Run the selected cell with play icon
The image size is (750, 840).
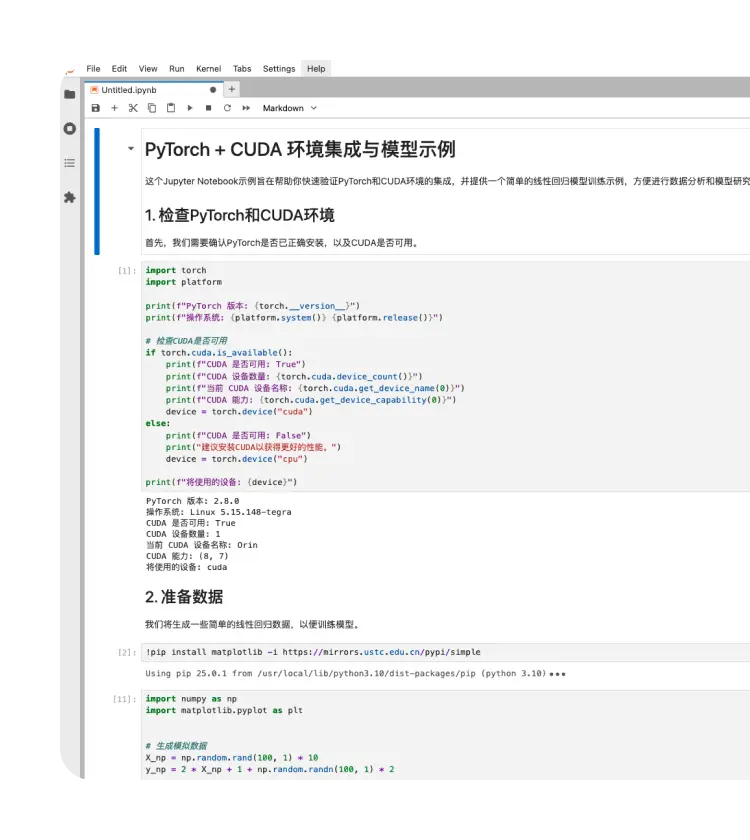(x=190, y=108)
